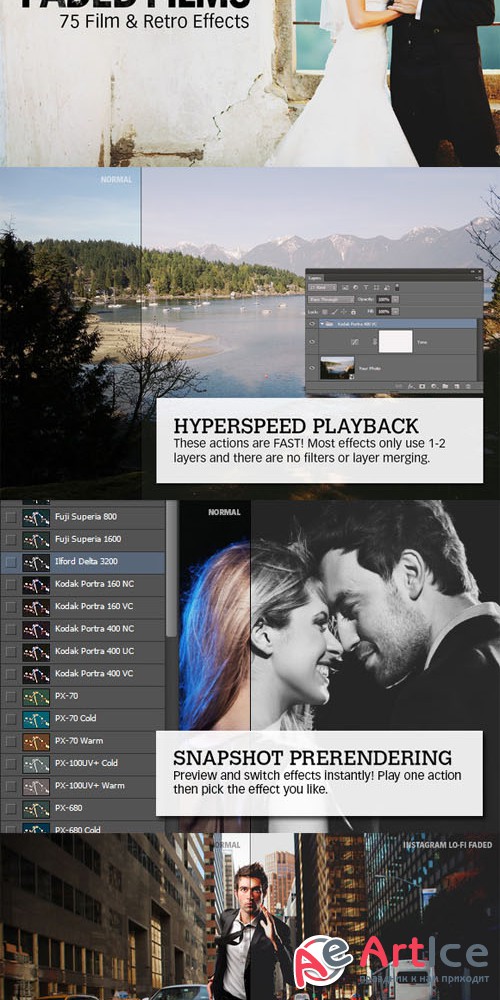Click the lock all icon in Layers
The width and height of the screenshot is (500, 1000).
[353, 312]
